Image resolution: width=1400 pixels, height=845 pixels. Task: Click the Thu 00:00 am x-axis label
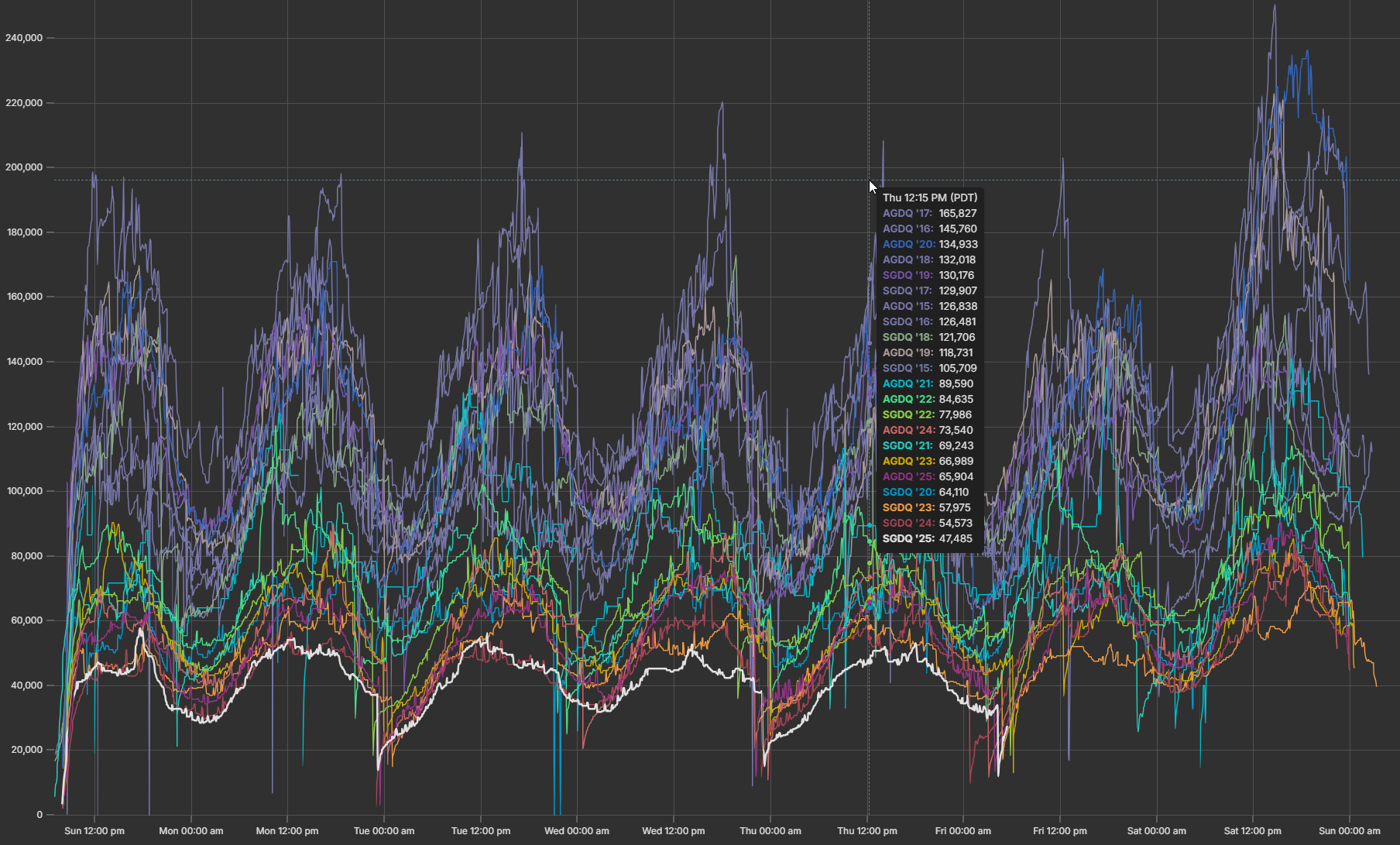tap(770, 830)
